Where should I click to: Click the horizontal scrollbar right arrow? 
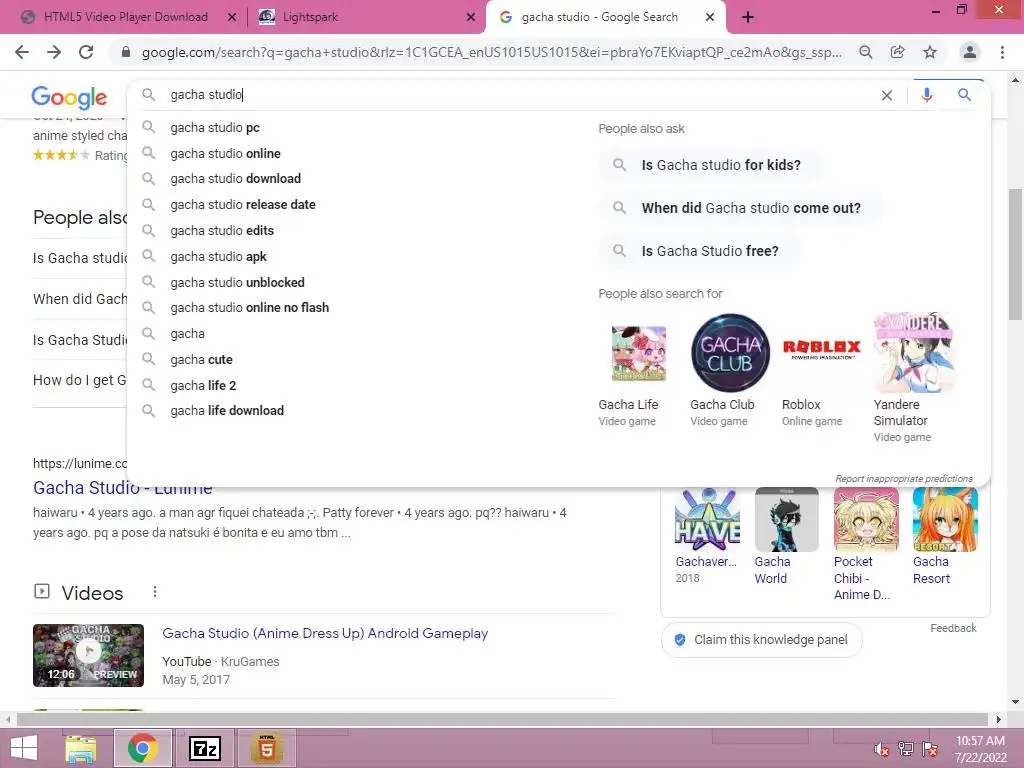(999, 719)
